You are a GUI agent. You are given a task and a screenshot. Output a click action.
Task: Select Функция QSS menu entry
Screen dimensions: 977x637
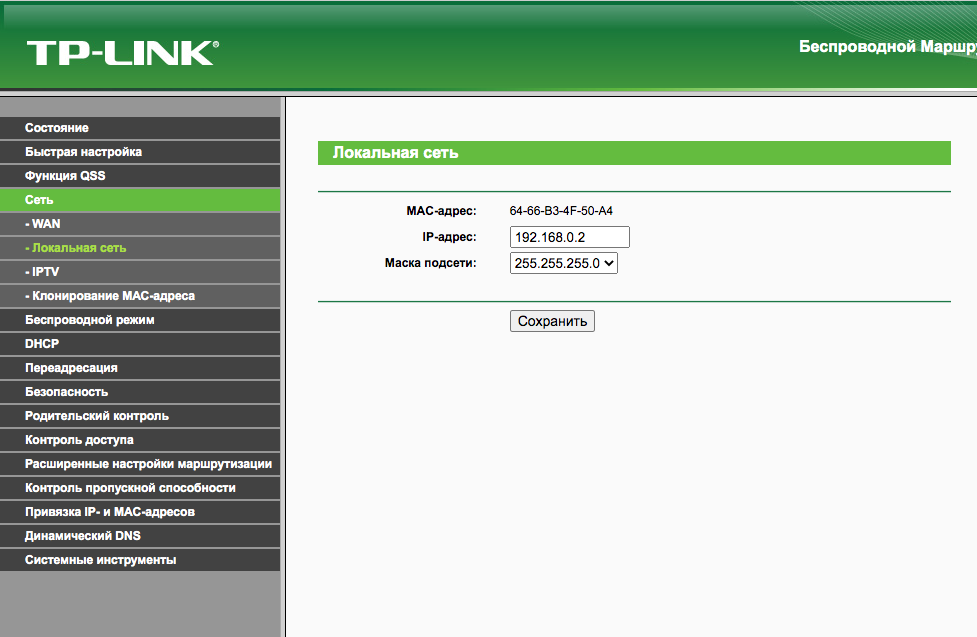click(x=140, y=176)
